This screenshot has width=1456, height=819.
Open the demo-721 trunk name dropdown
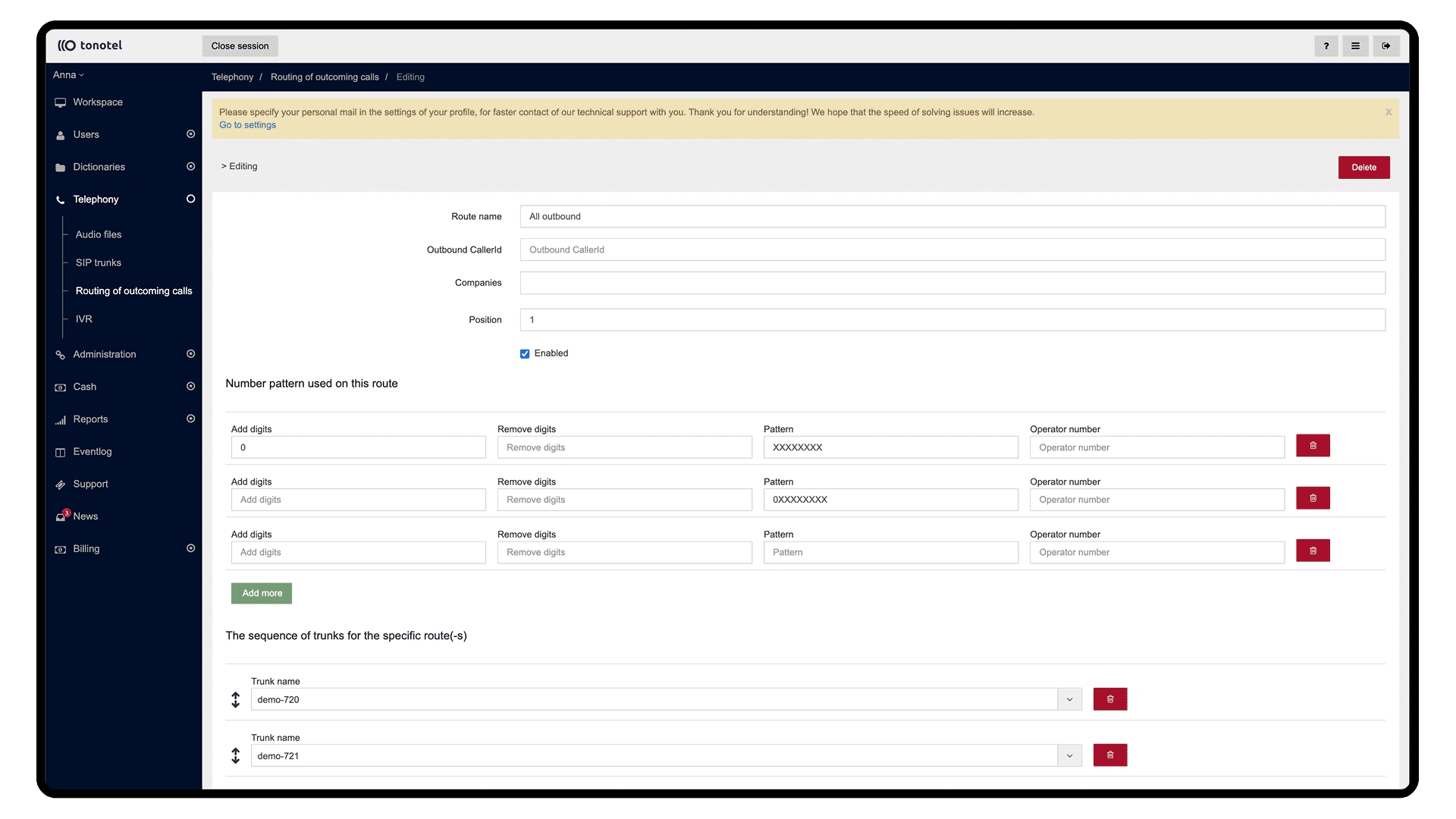tap(1069, 755)
